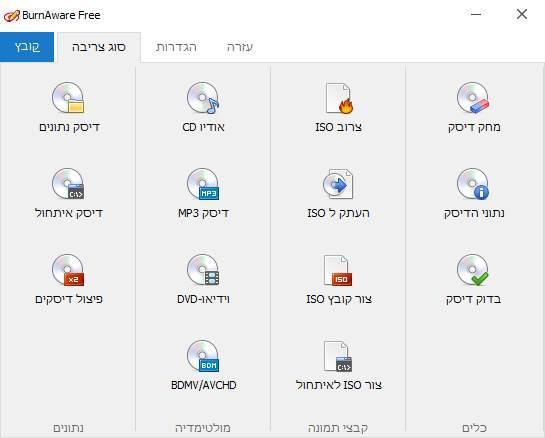Launch Erase disc (מחק דיסק) eraser icon

(x=473, y=98)
